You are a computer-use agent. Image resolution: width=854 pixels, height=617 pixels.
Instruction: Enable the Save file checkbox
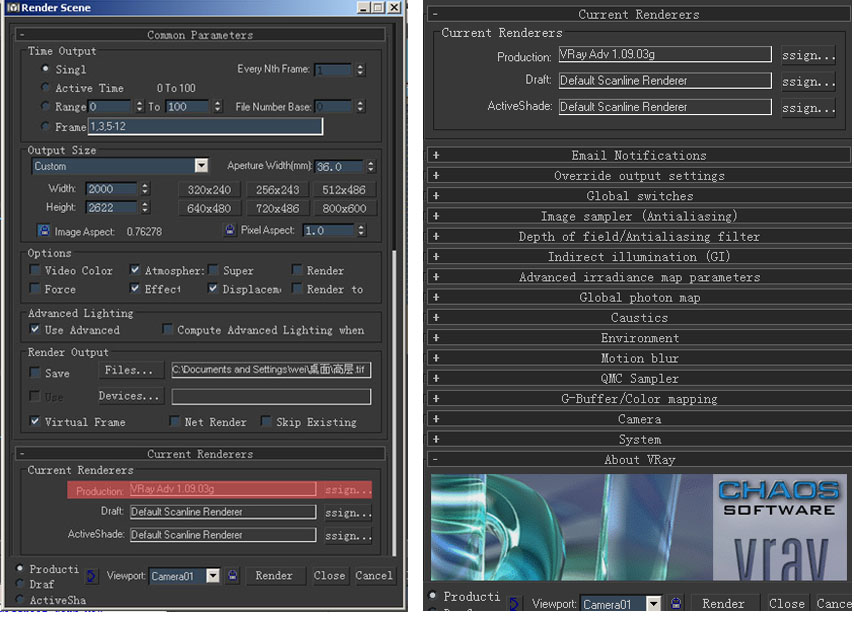[x=35, y=372]
